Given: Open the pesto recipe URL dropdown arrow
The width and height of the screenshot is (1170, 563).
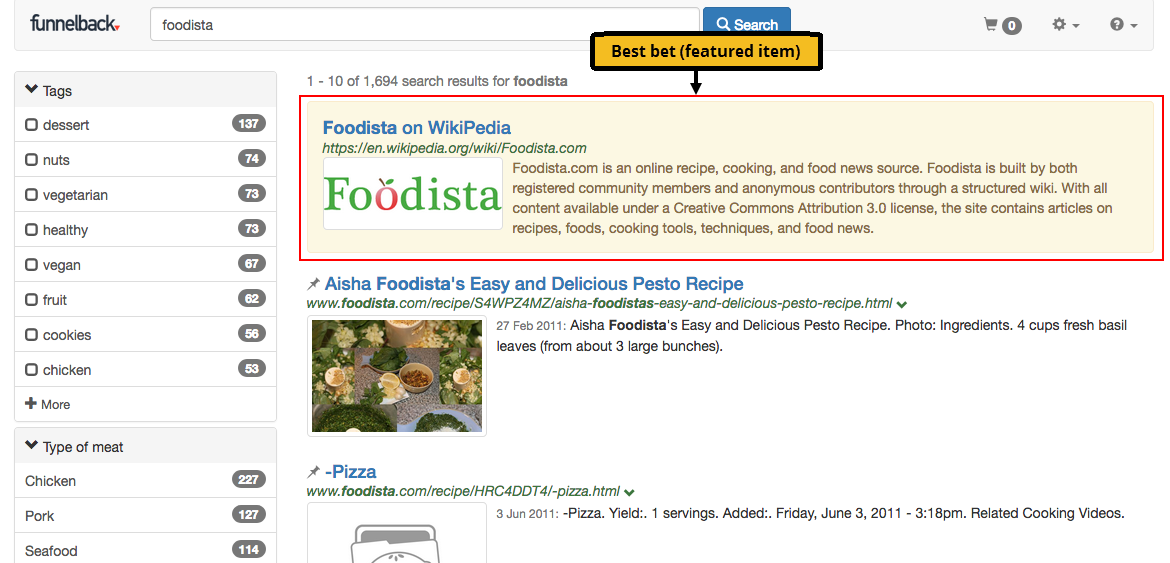Looking at the screenshot, I should coord(902,304).
